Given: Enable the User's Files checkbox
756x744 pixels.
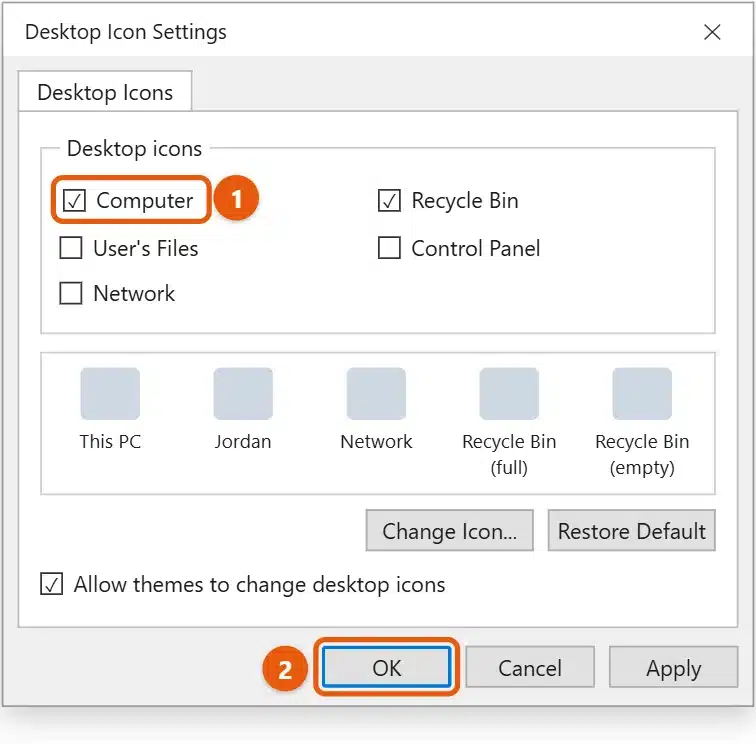Looking at the screenshot, I should click(71, 248).
